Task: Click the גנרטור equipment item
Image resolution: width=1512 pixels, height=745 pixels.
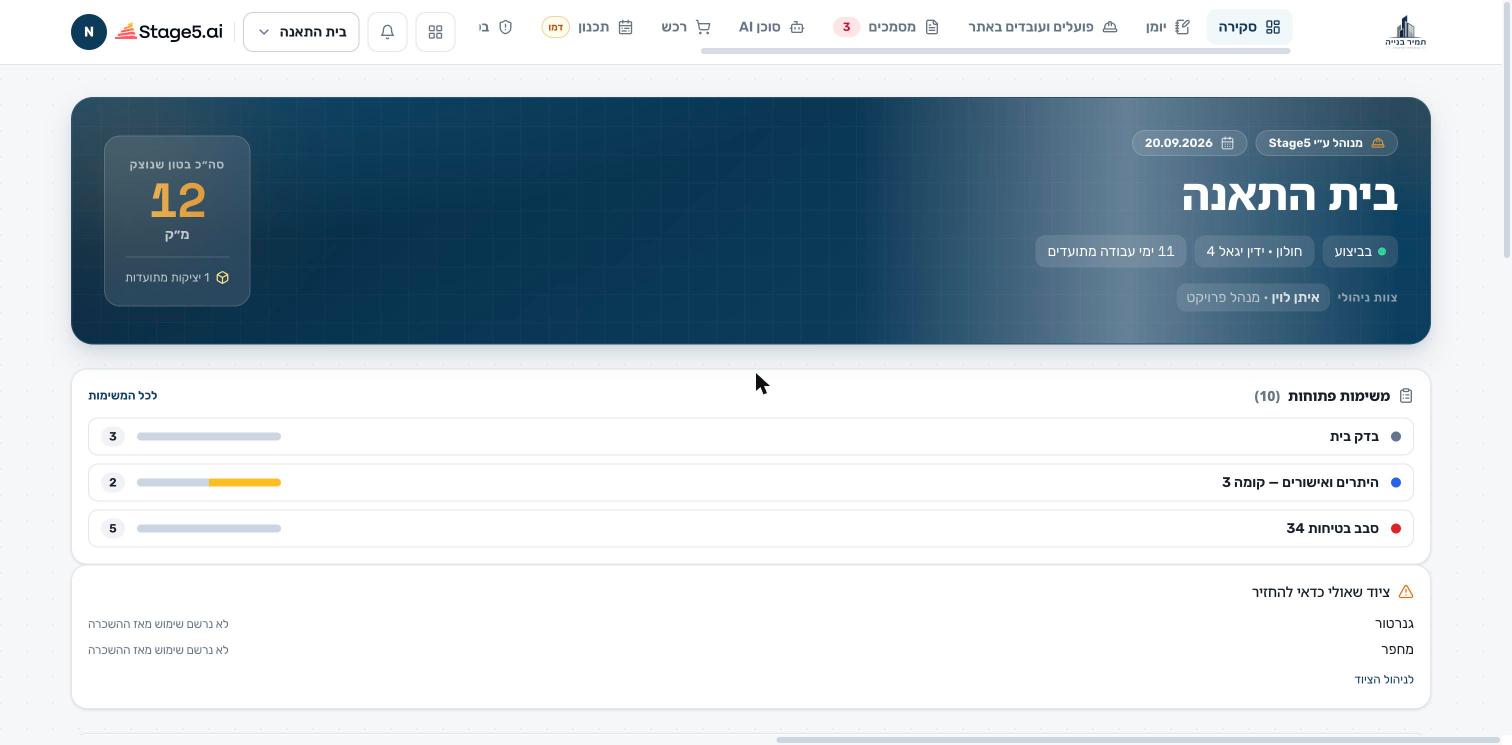Action: (1394, 623)
